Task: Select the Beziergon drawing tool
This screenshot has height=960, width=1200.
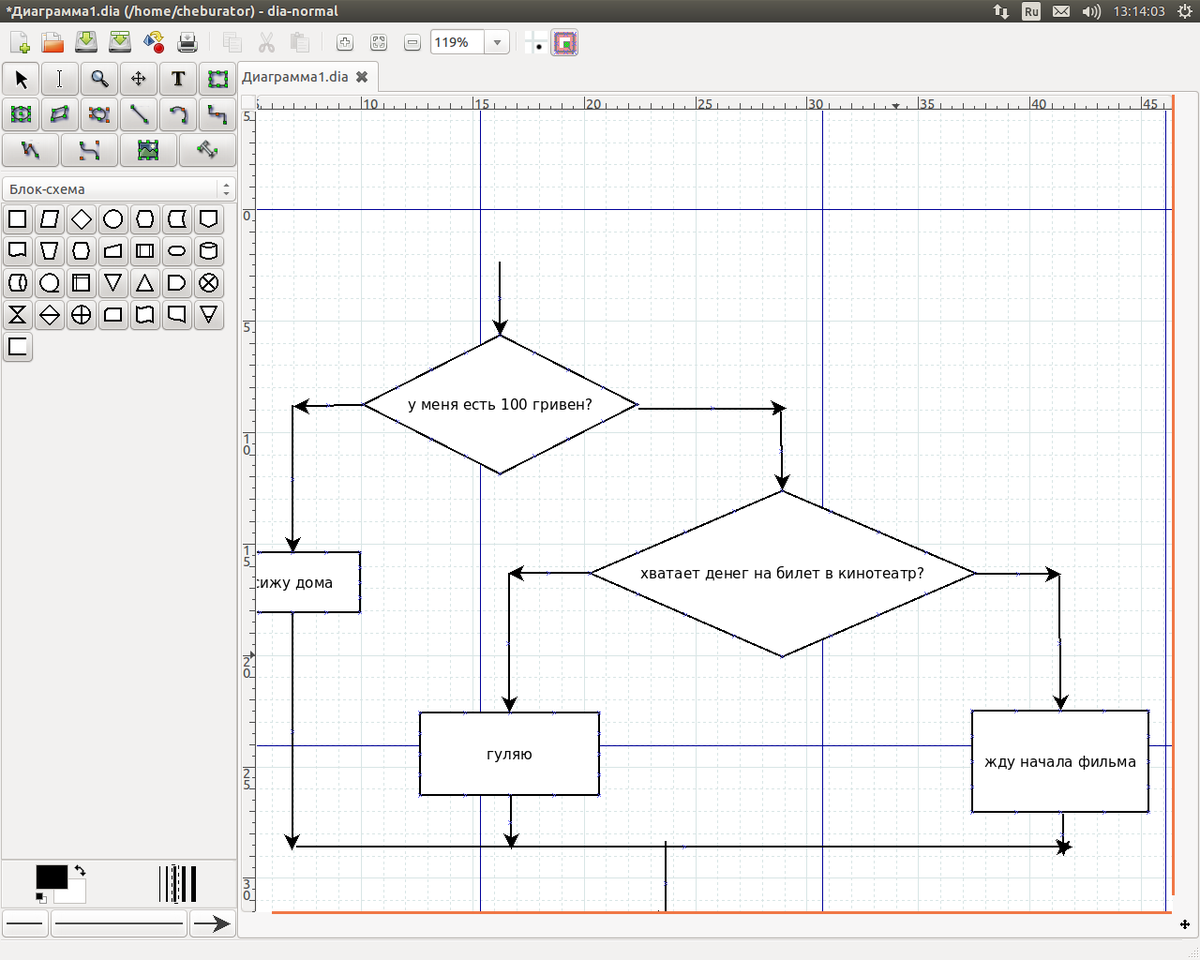Action: 99,115
